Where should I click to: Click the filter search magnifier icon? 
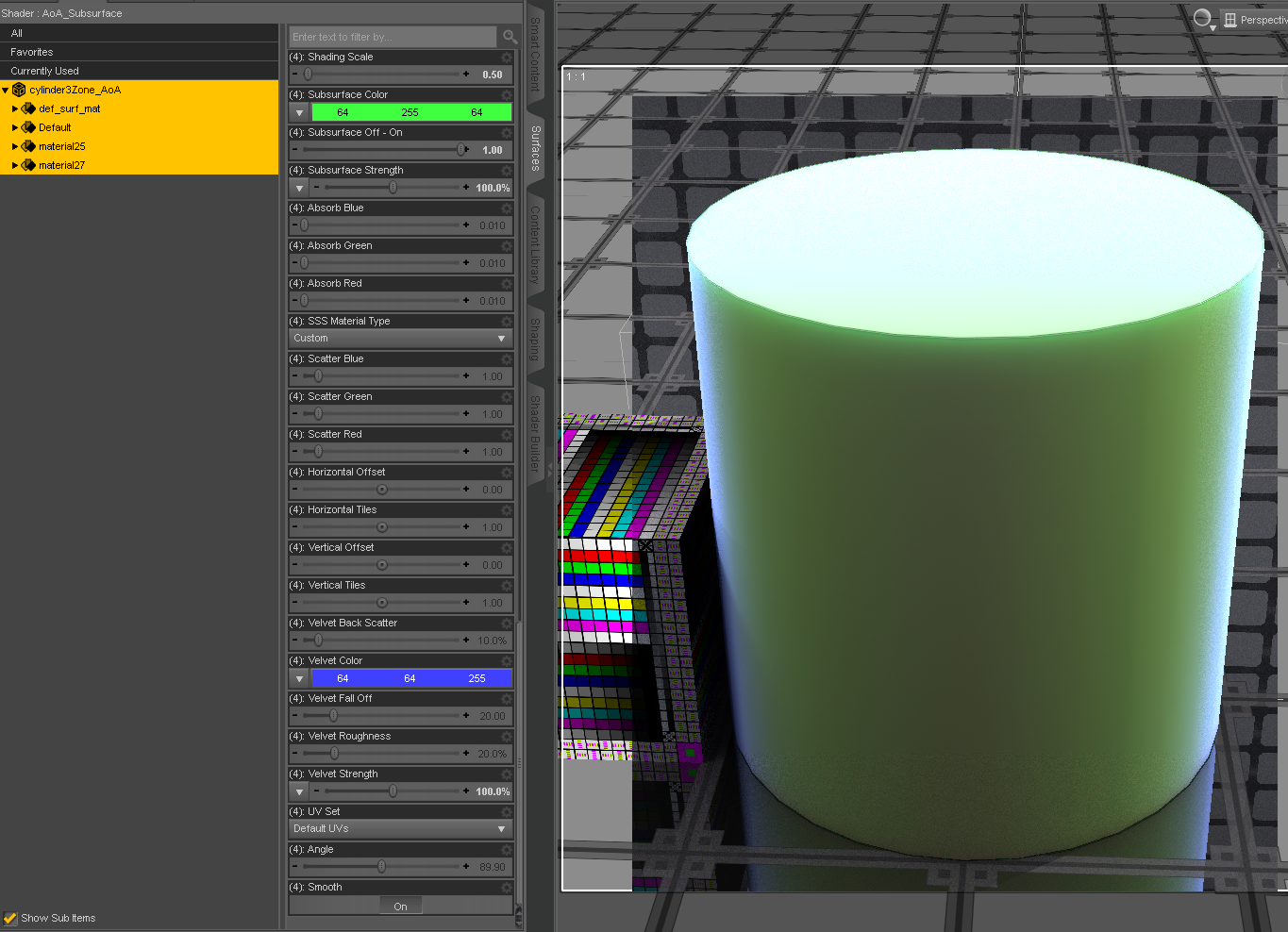pos(510,37)
